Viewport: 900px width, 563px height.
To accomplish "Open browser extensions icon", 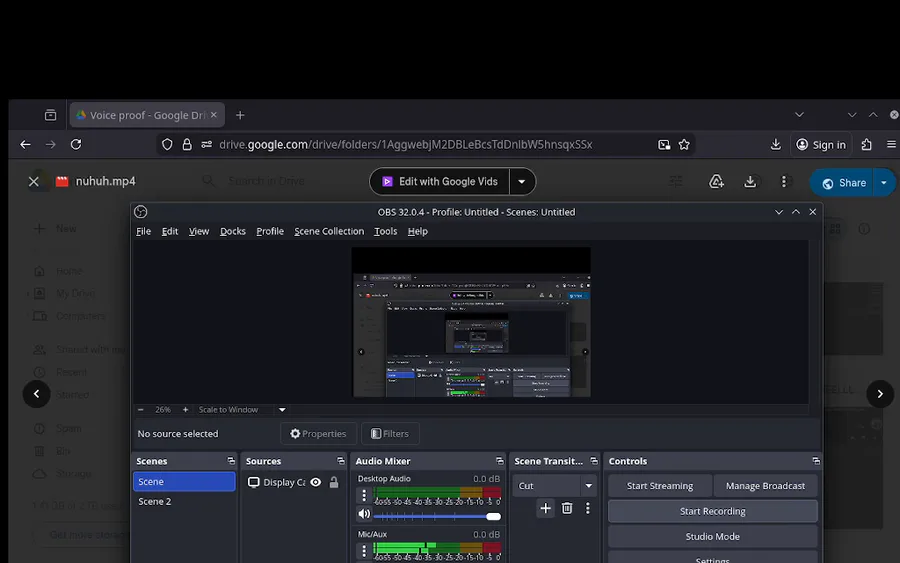I will 866,145.
